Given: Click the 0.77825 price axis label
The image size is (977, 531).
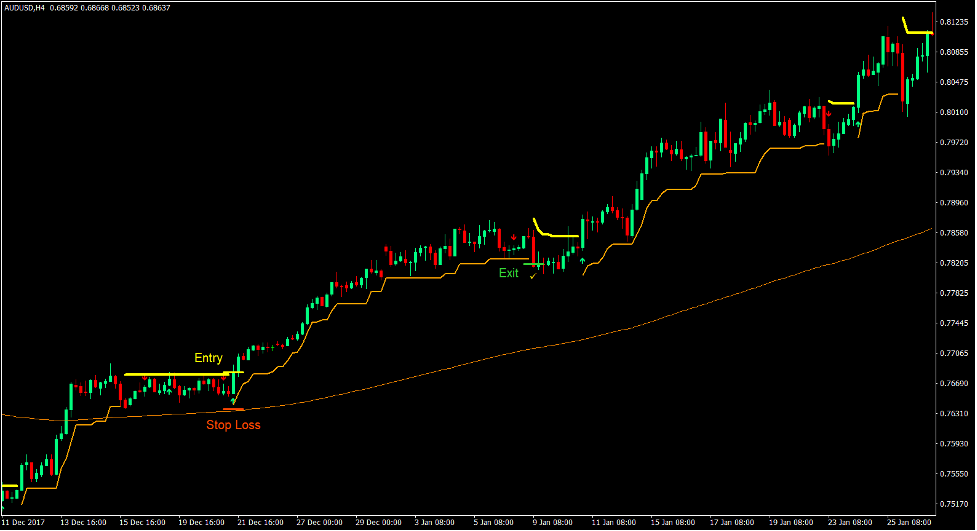Looking at the screenshot, I should click(954, 294).
